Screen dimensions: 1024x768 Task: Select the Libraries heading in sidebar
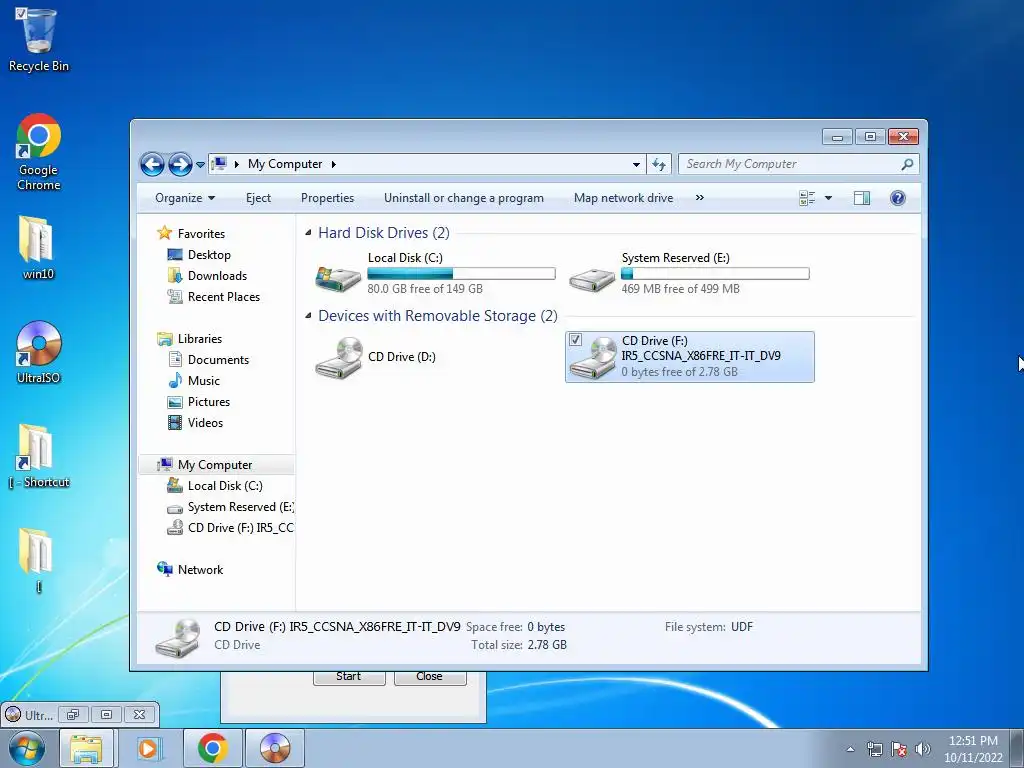200,339
